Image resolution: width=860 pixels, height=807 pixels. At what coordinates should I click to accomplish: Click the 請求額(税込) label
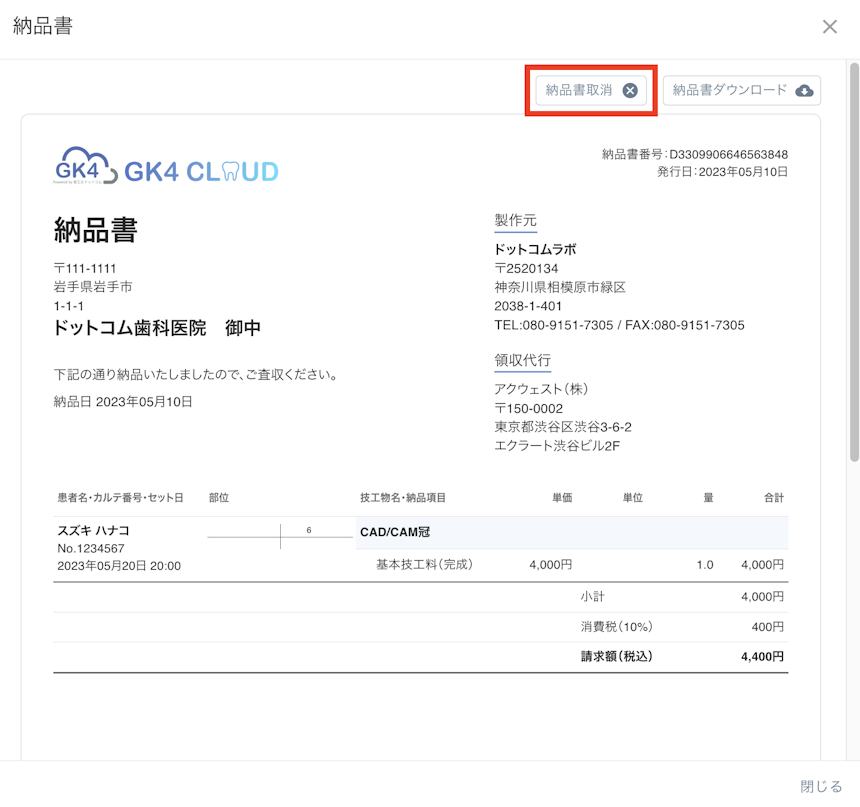point(616,656)
